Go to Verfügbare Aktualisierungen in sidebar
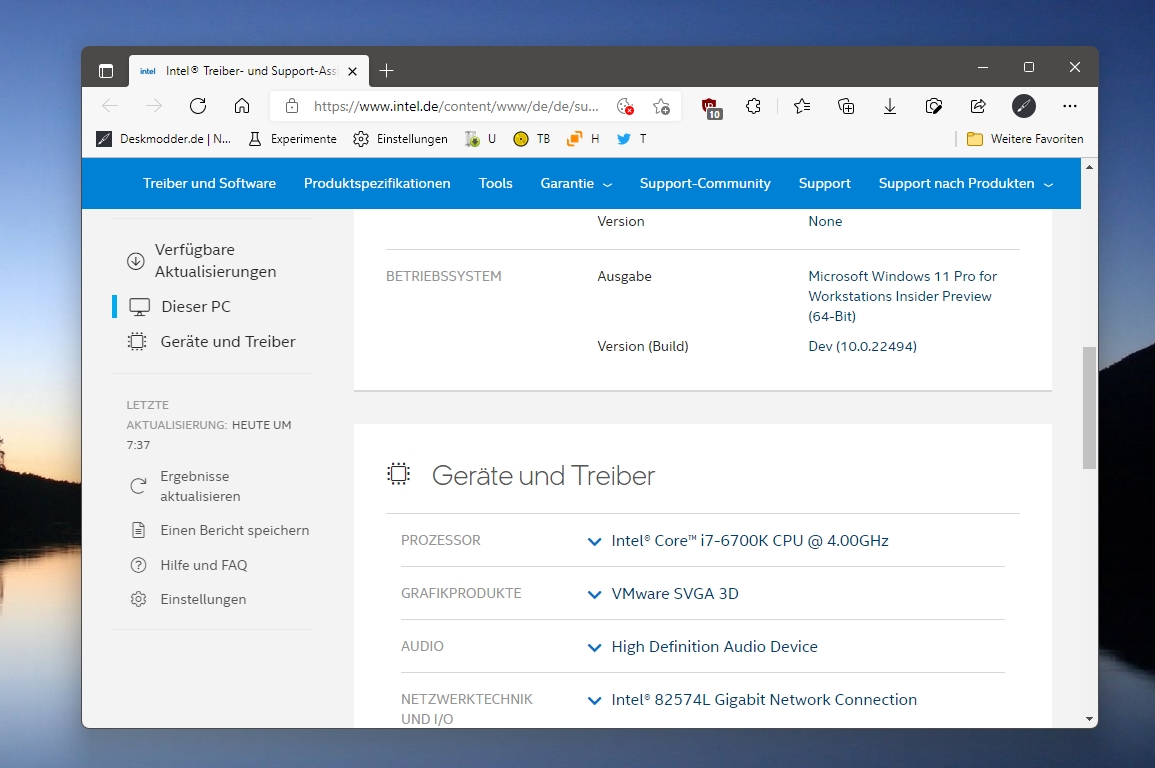This screenshot has width=1155, height=768. point(215,261)
